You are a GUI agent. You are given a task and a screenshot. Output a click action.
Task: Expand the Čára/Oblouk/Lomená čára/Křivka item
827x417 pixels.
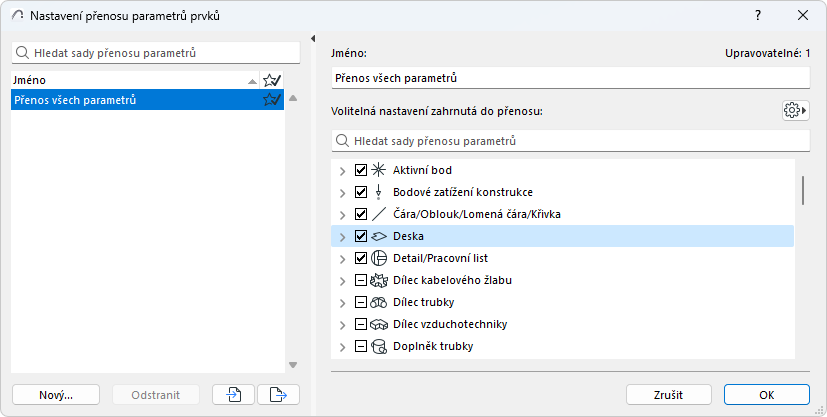(343, 214)
